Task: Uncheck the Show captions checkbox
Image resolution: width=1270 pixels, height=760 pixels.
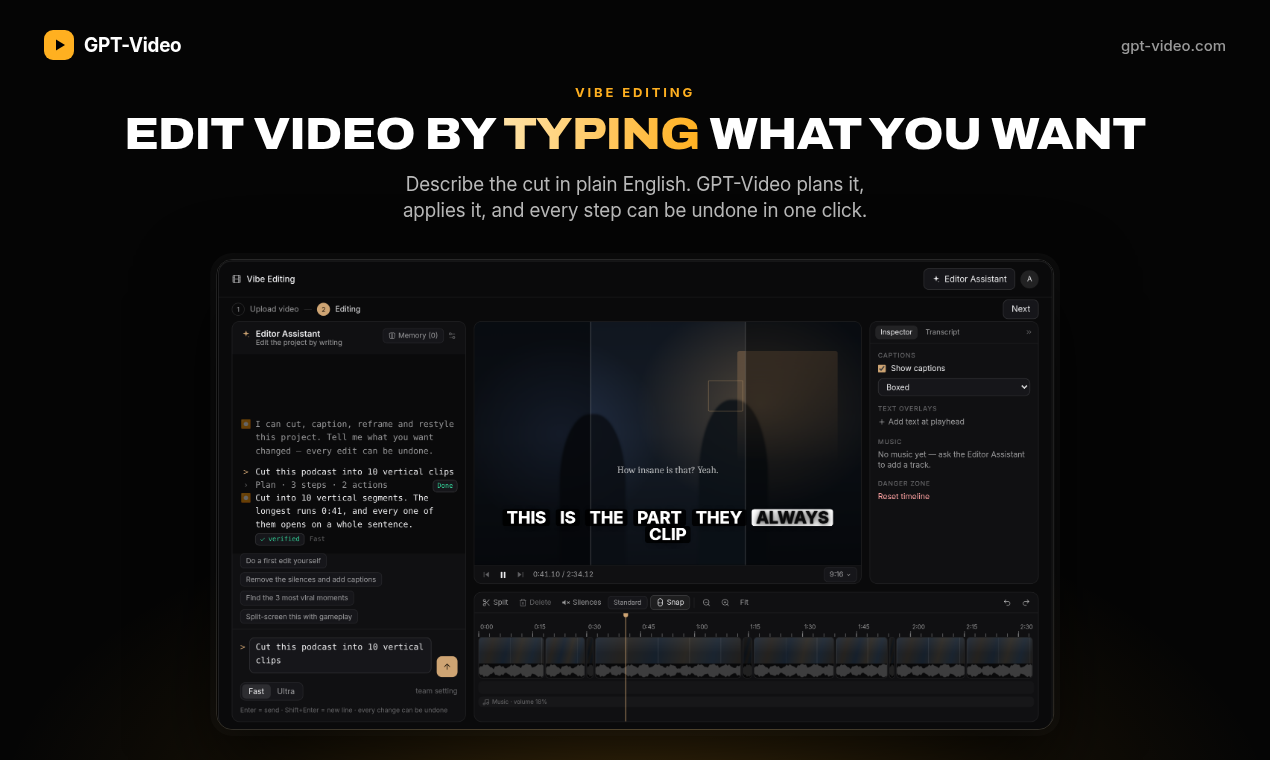Action: pos(882,368)
